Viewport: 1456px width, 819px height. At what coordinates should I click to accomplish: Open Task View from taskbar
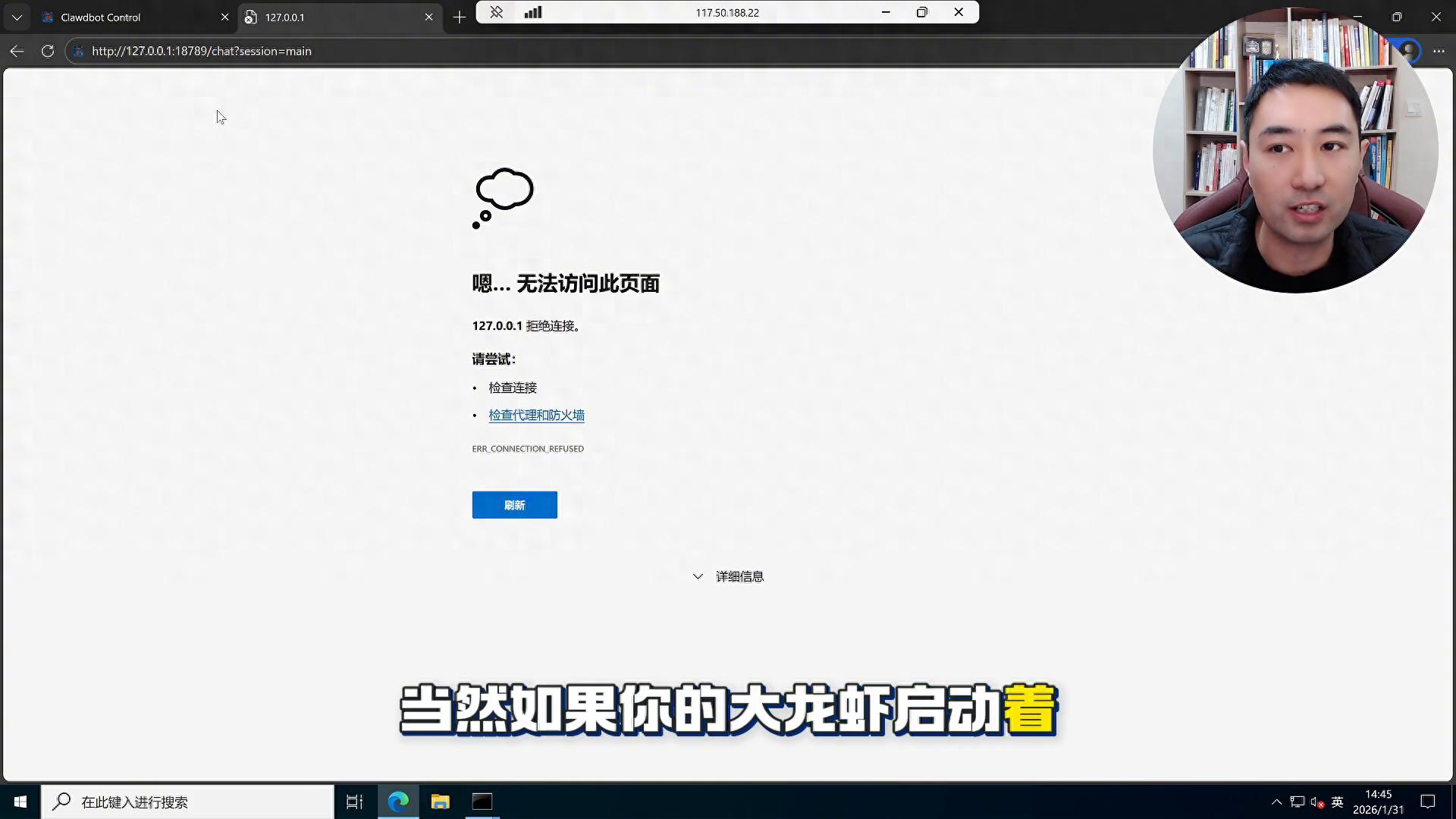point(354,802)
